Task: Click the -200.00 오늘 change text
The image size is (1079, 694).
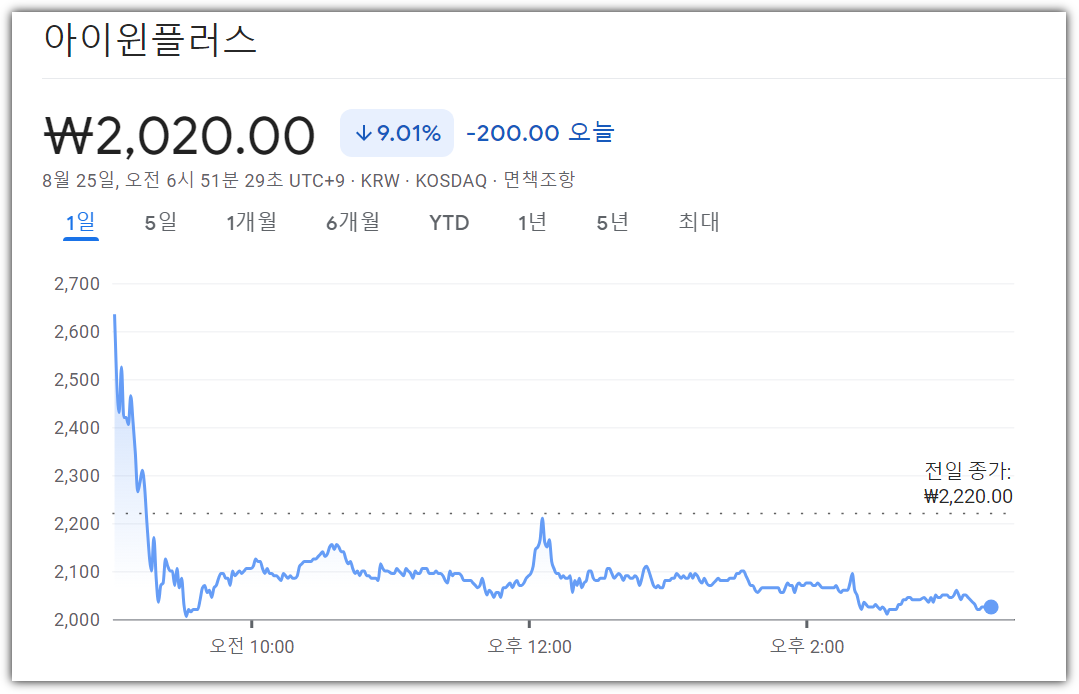Action: point(540,133)
